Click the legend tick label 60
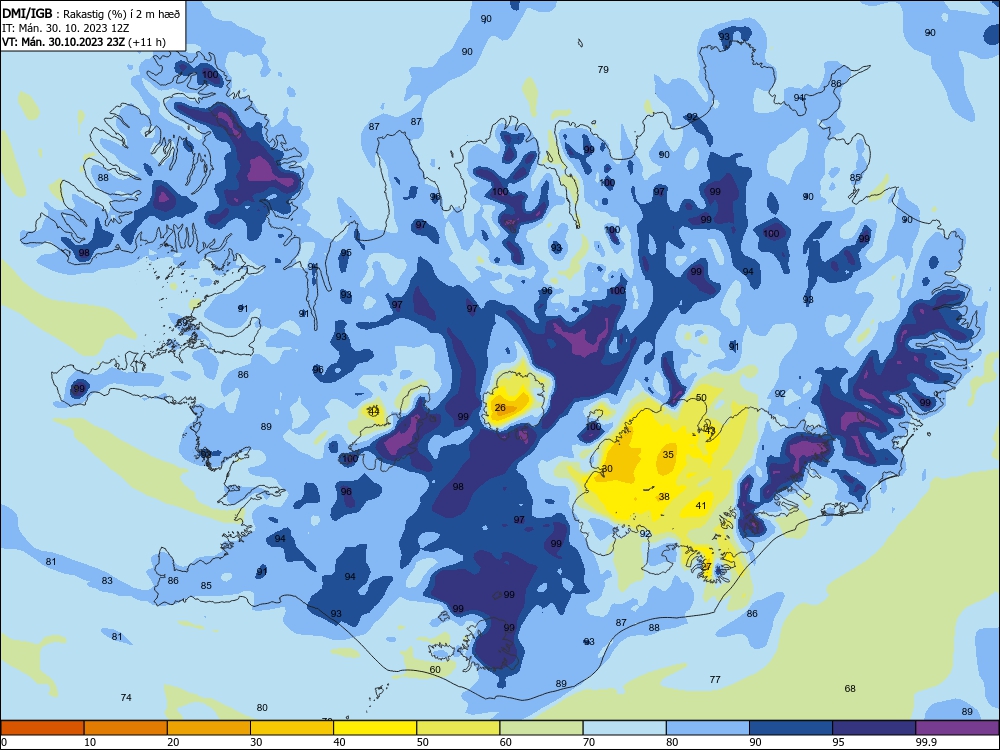 (505, 742)
